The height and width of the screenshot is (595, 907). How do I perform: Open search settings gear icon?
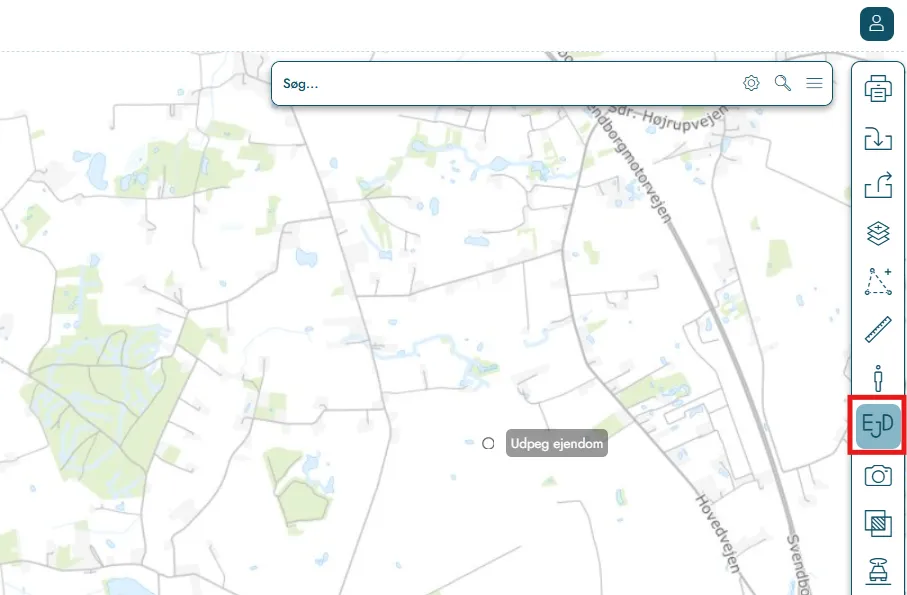tap(751, 83)
